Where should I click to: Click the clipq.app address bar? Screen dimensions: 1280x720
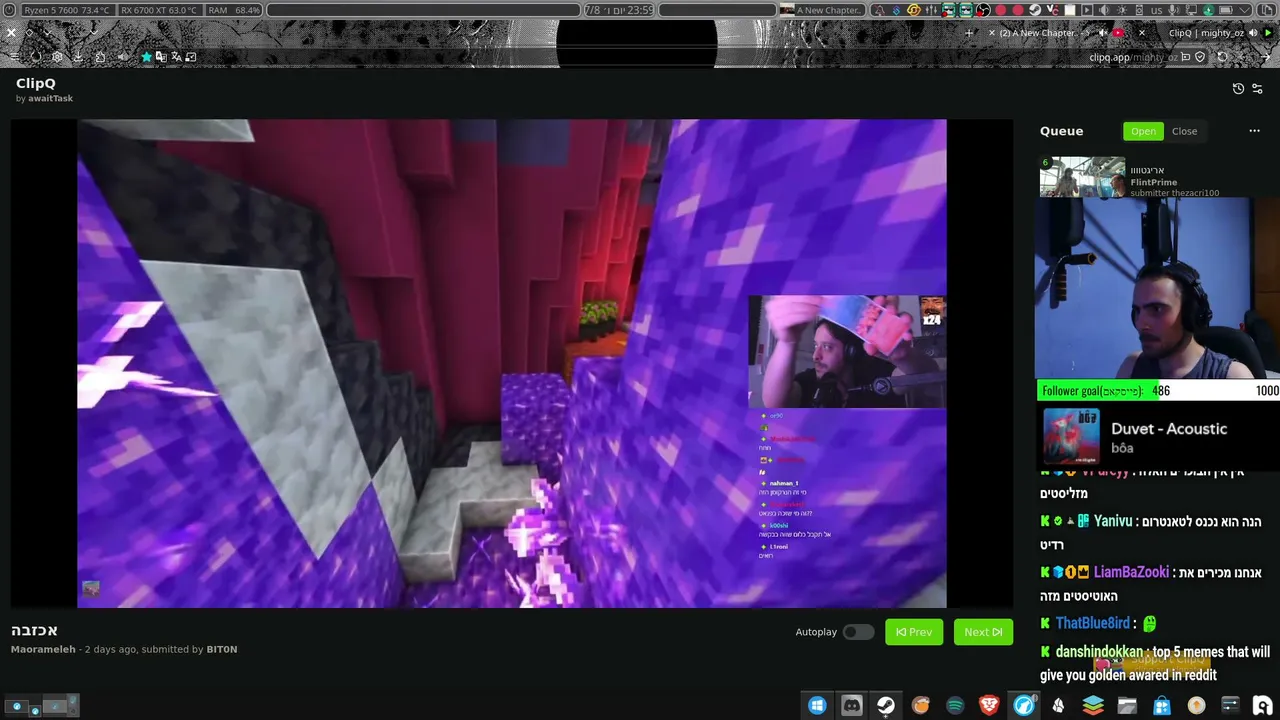pyautogui.click(x=1133, y=57)
